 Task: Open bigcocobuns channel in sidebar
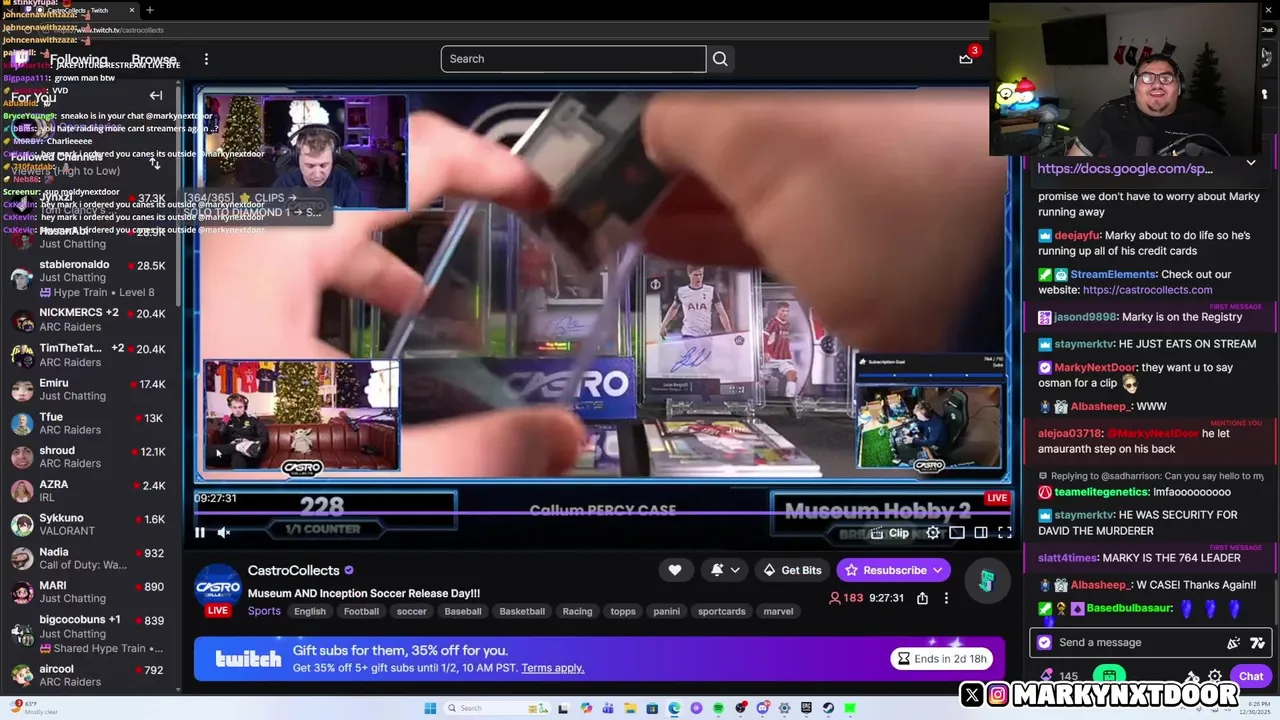(x=90, y=634)
